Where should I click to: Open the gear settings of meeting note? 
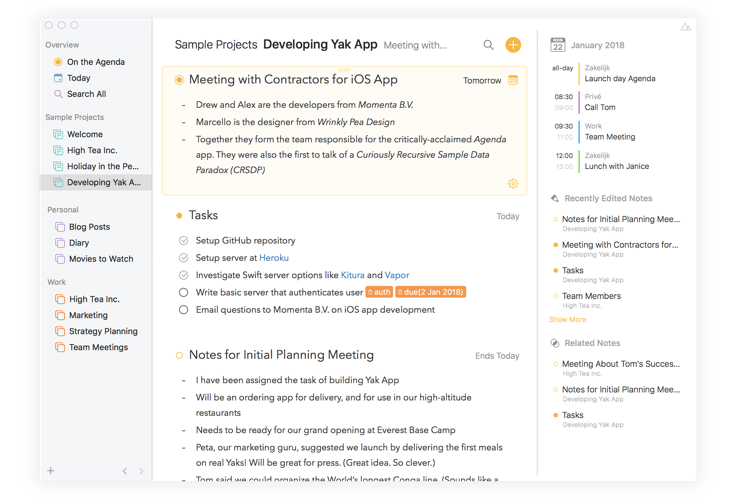click(x=513, y=184)
